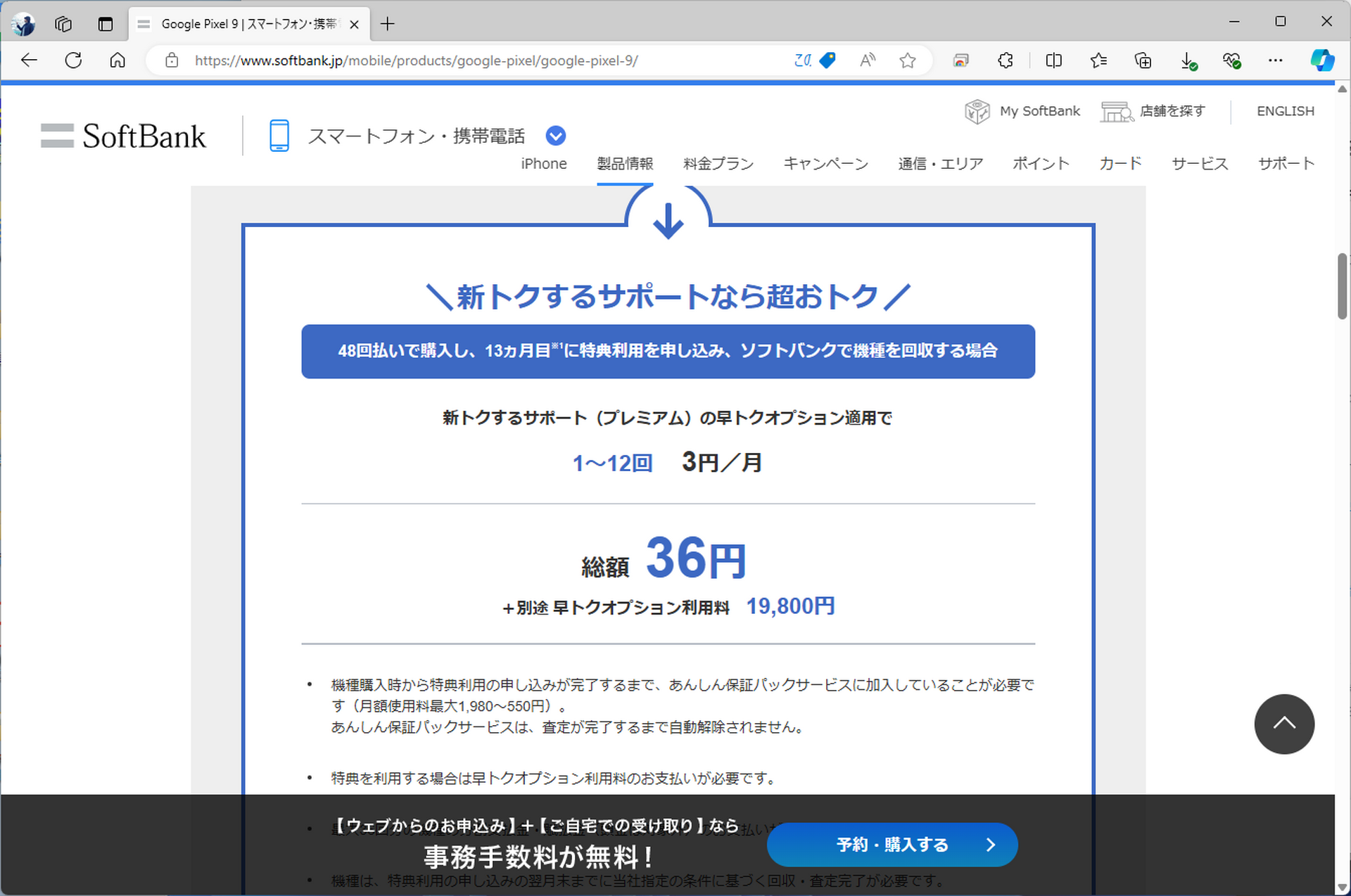Close the Google Pixel 9 tab
The width and height of the screenshot is (1351, 896).
pos(354,24)
